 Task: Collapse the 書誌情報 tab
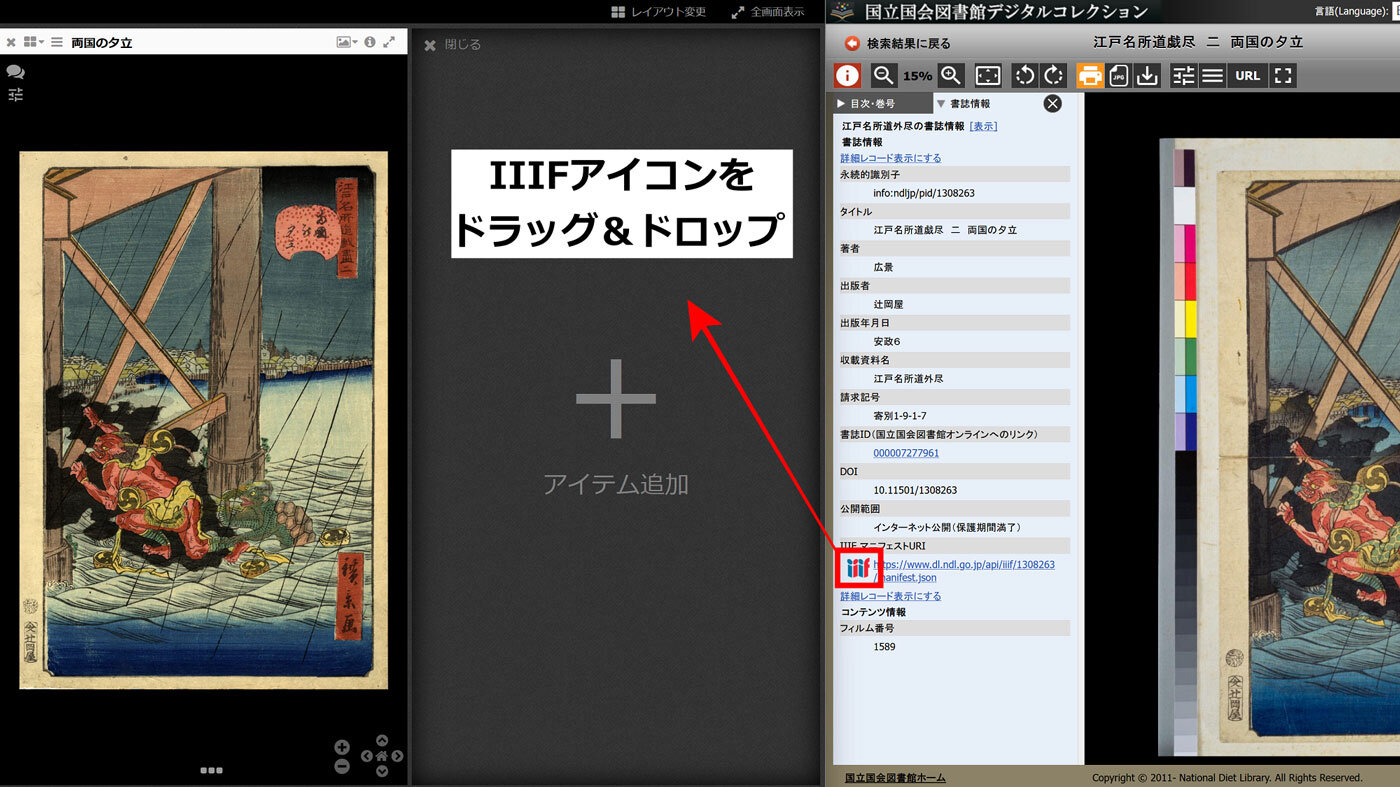(x=965, y=103)
